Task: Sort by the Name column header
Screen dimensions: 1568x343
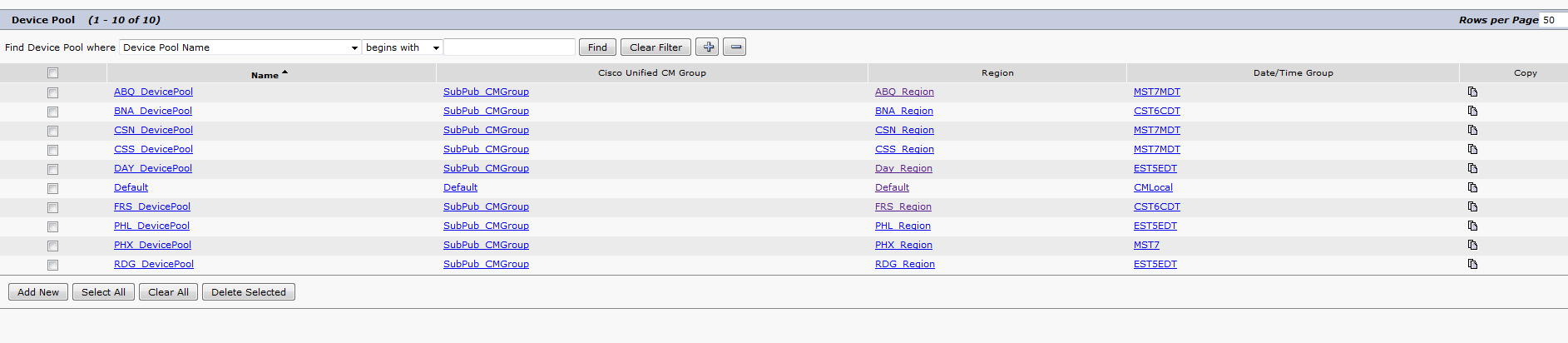Action: coord(265,75)
